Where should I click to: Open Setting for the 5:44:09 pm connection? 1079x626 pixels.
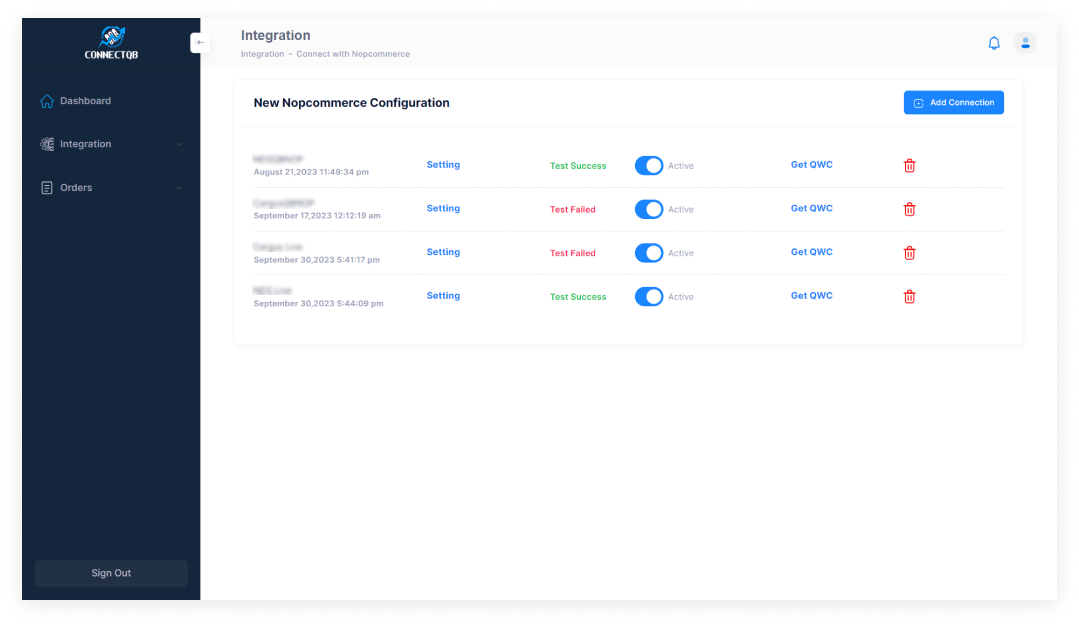click(443, 296)
